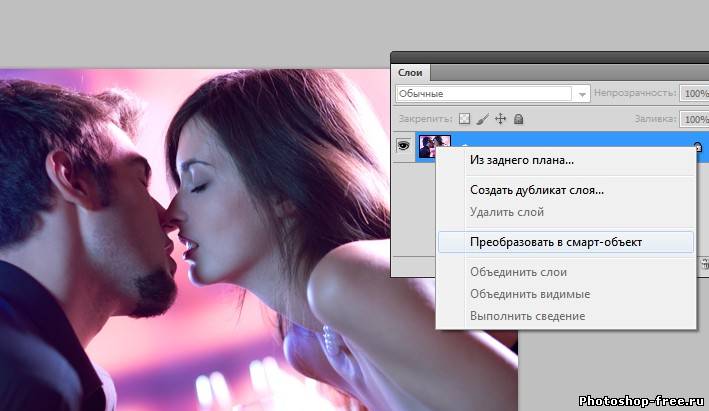
Task: Toggle the lock position move icon
Action: (501, 119)
